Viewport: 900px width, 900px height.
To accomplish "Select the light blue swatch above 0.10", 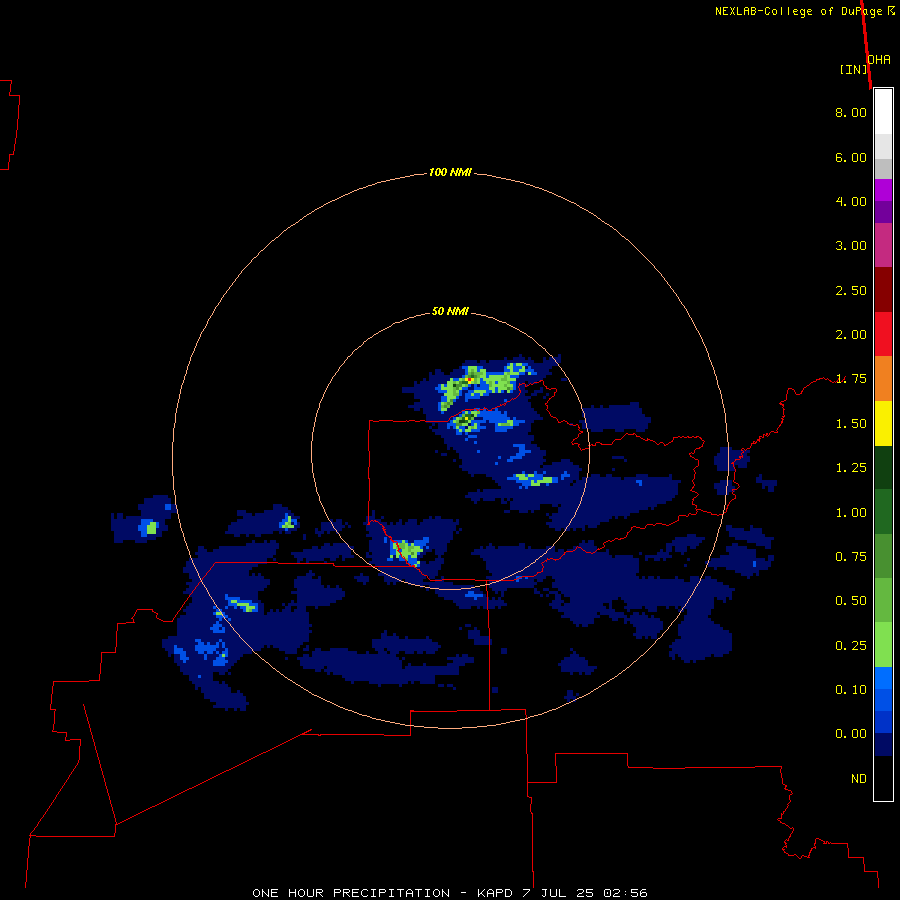I will point(883,678).
